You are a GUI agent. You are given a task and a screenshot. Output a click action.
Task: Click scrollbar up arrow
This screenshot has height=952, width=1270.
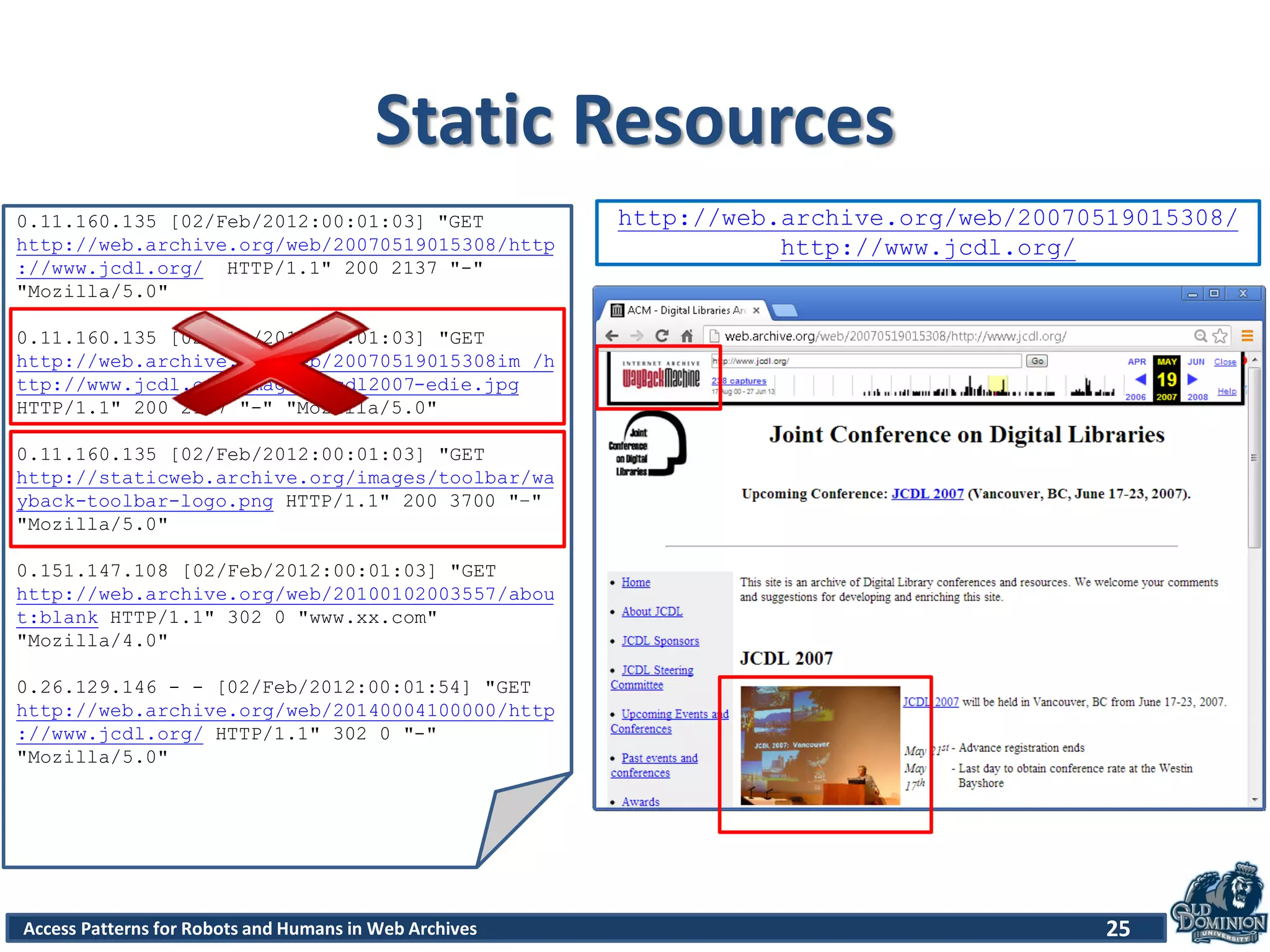tap(1254, 359)
